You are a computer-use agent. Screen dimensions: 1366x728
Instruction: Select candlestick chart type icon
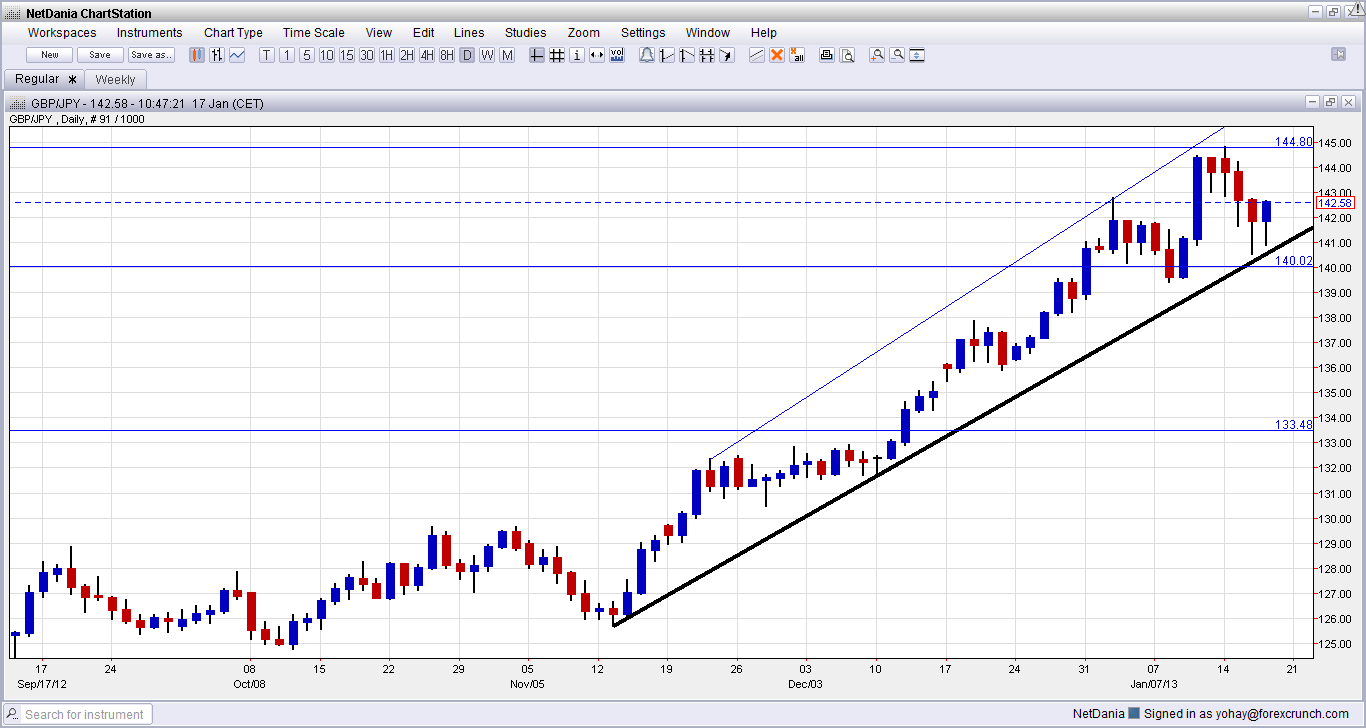click(197, 55)
